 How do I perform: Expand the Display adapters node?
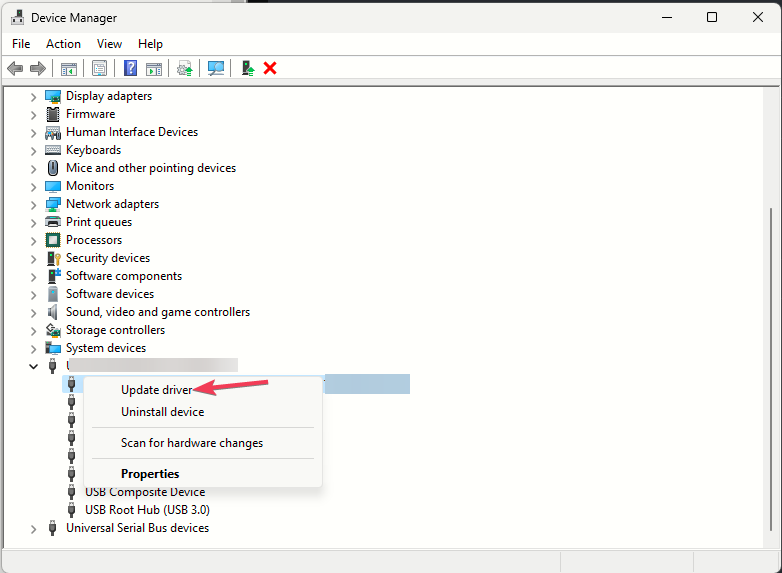tap(33, 97)
